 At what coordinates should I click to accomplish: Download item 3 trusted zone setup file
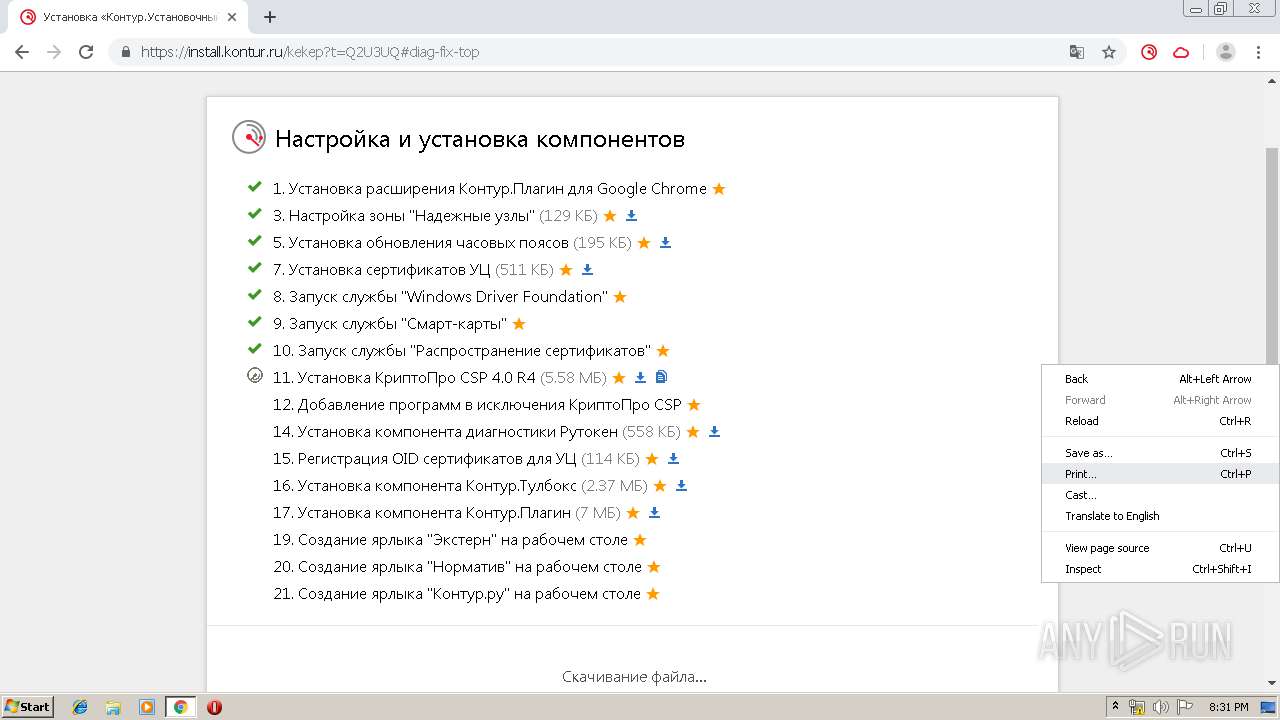(631, 216)
